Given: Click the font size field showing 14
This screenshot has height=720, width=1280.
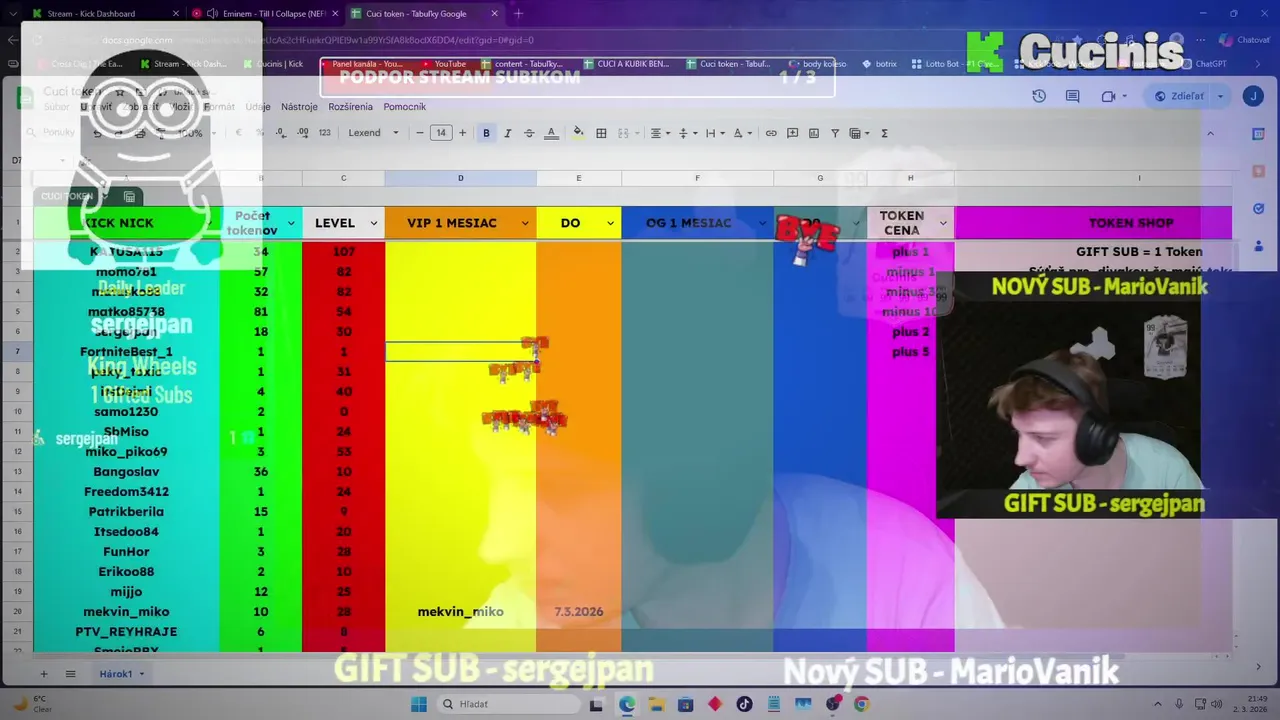Looking at the screenshot, I should tap(441, 133).
